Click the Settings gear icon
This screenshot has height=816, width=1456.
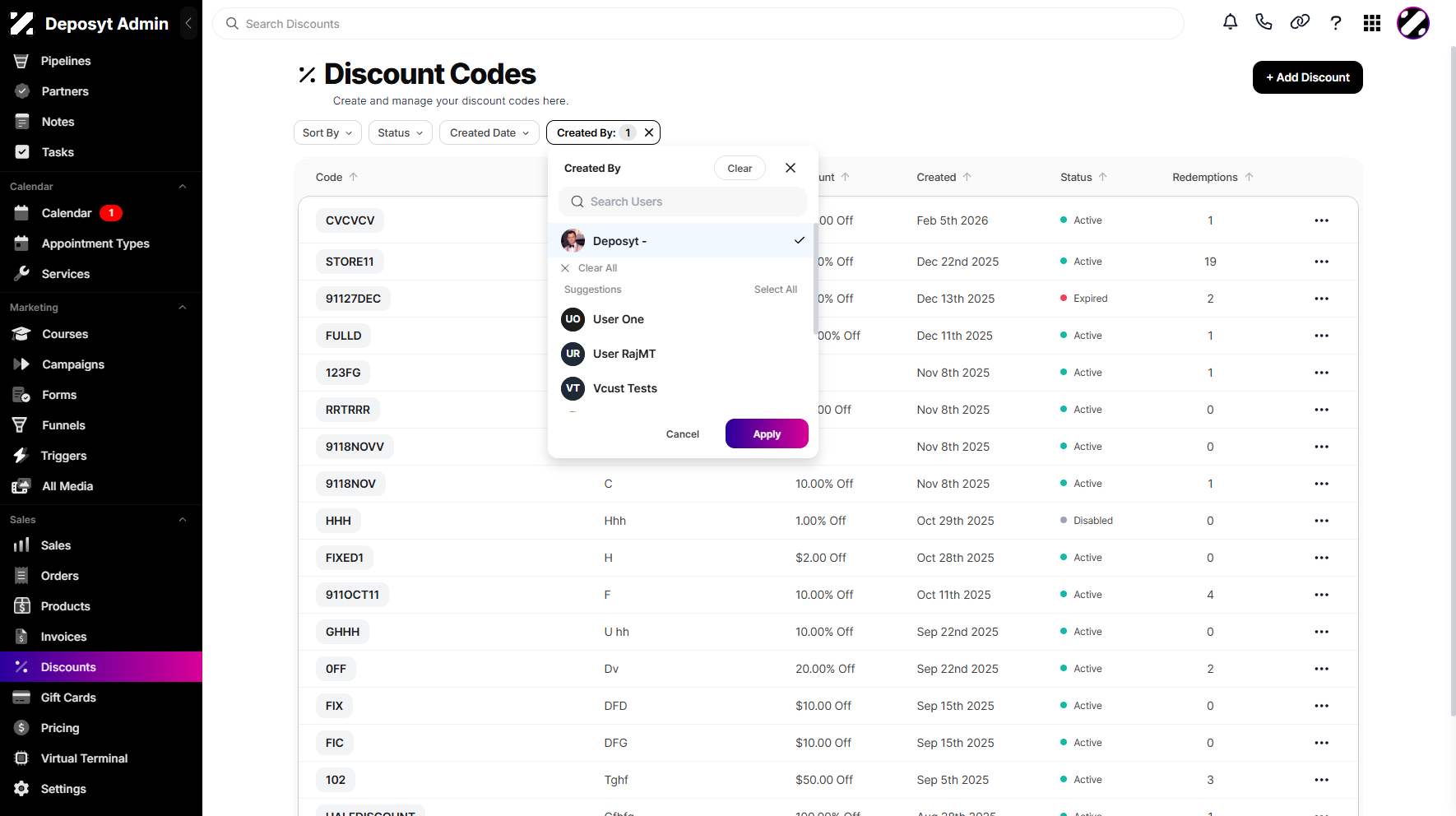(22, 789)
